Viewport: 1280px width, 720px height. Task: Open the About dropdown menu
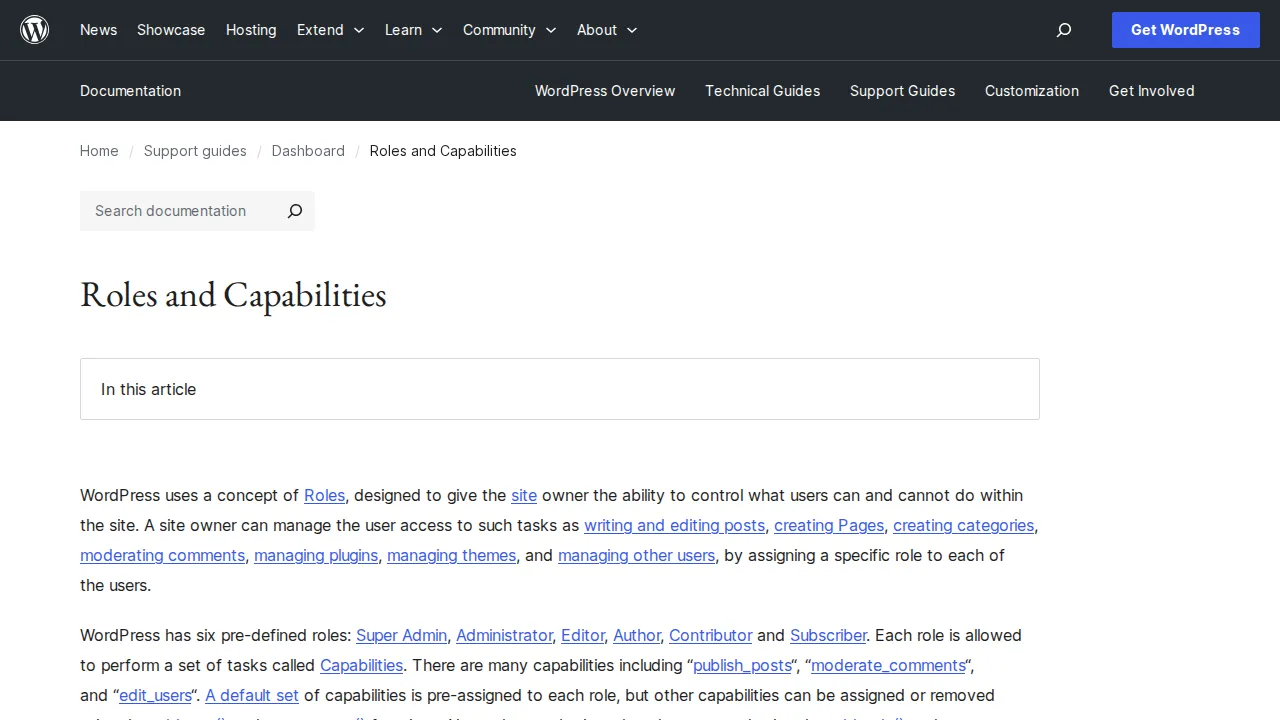tap(606, 30)
